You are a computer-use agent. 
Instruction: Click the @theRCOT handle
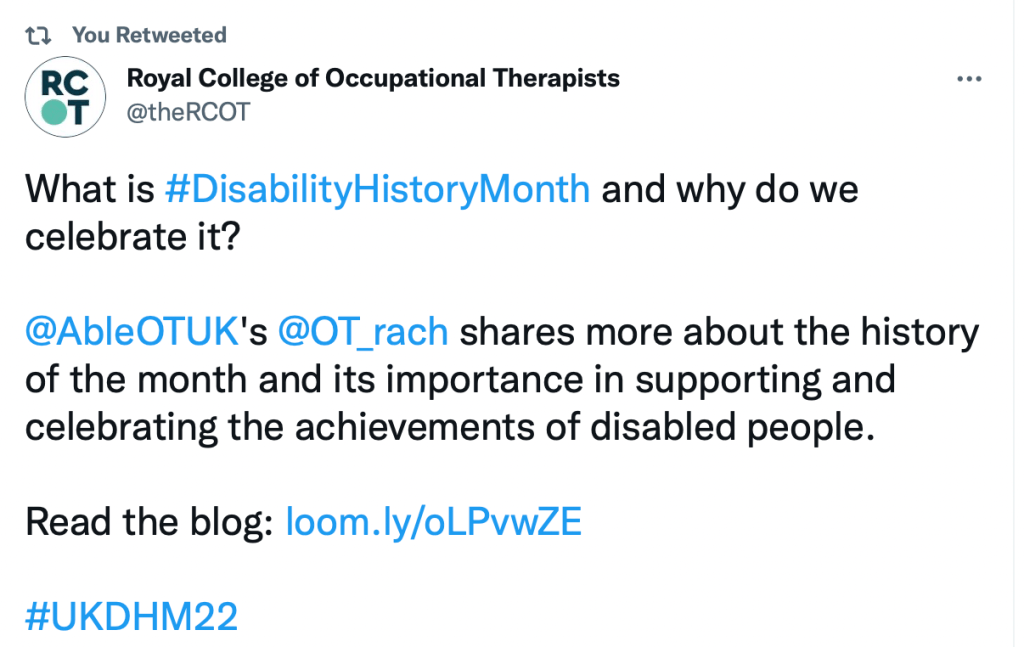(187, 112)
